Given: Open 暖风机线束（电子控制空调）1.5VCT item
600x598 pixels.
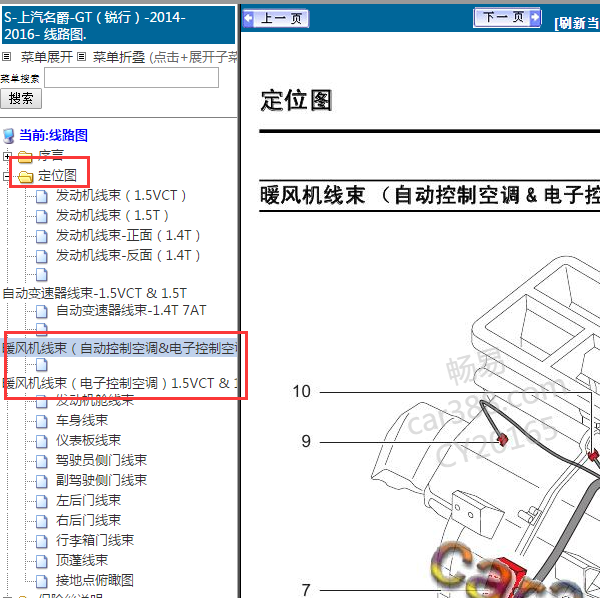Looking at the screenshot, I should [x=120, y=383].
